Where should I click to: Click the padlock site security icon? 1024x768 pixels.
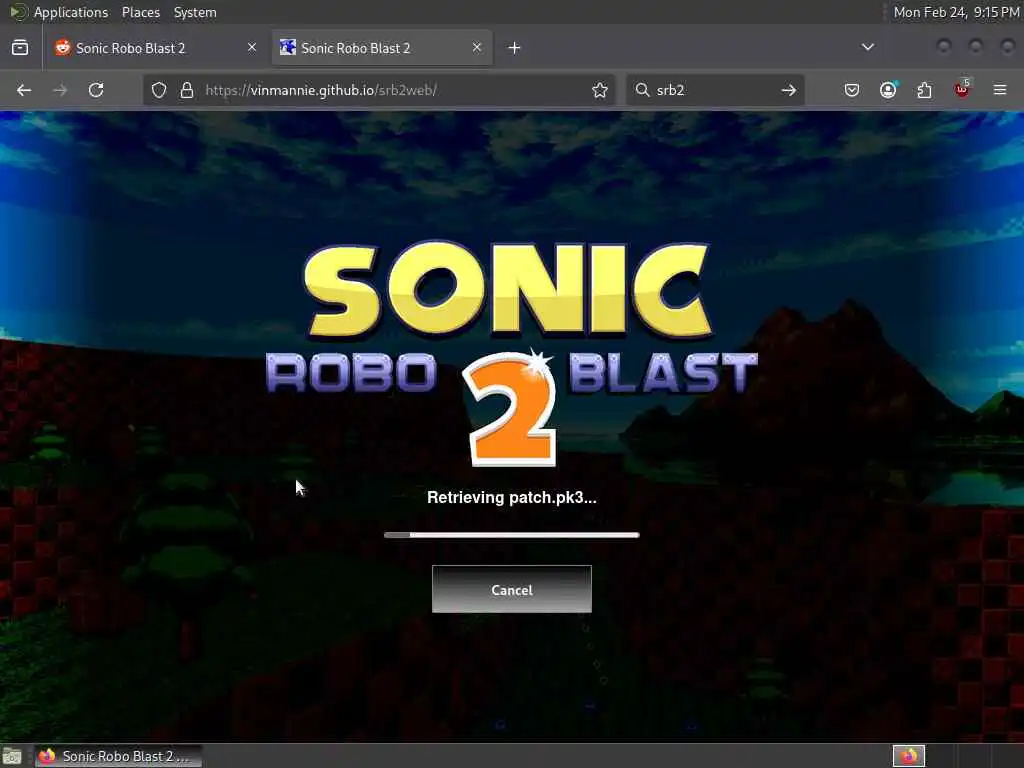(x=187, y=90)
